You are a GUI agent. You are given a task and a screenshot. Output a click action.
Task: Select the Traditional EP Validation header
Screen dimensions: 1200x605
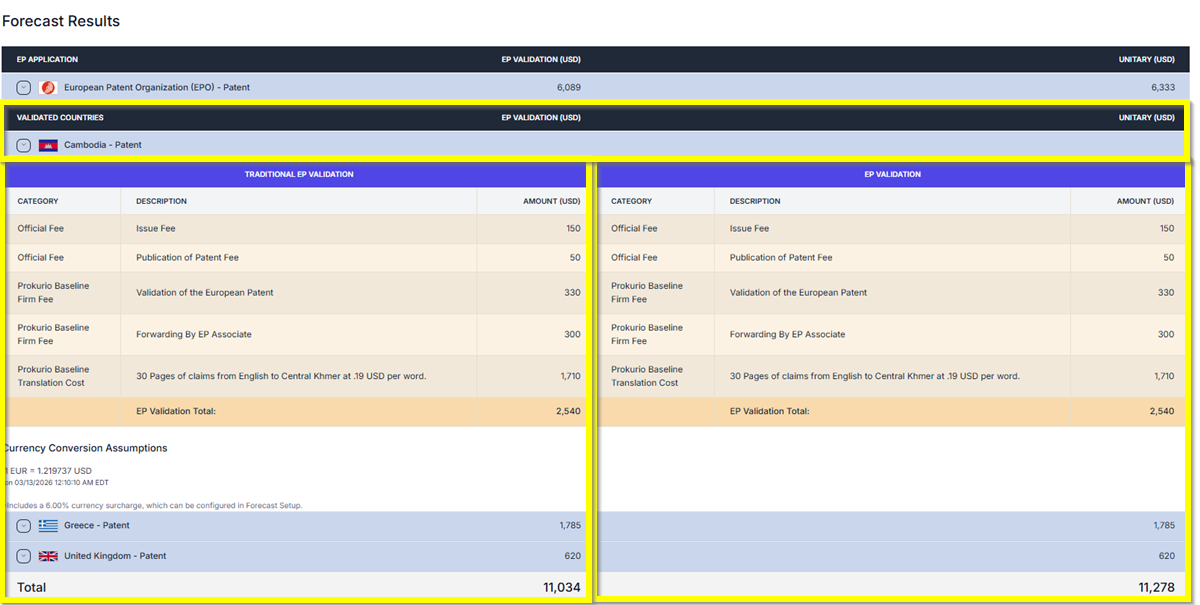(298, 174)
